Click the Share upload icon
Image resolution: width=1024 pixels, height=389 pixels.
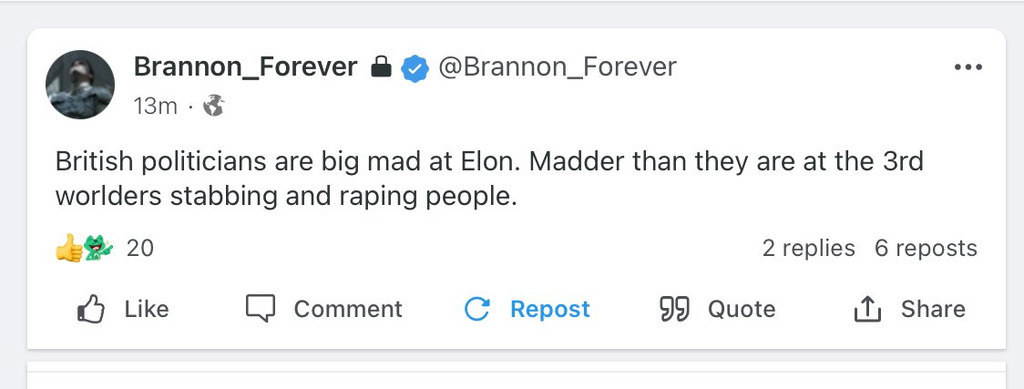point(868,309)
